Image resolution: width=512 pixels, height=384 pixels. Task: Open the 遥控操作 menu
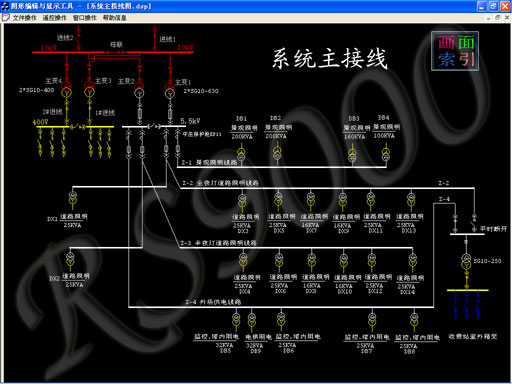pyautogui.click(x=54, y=18)
